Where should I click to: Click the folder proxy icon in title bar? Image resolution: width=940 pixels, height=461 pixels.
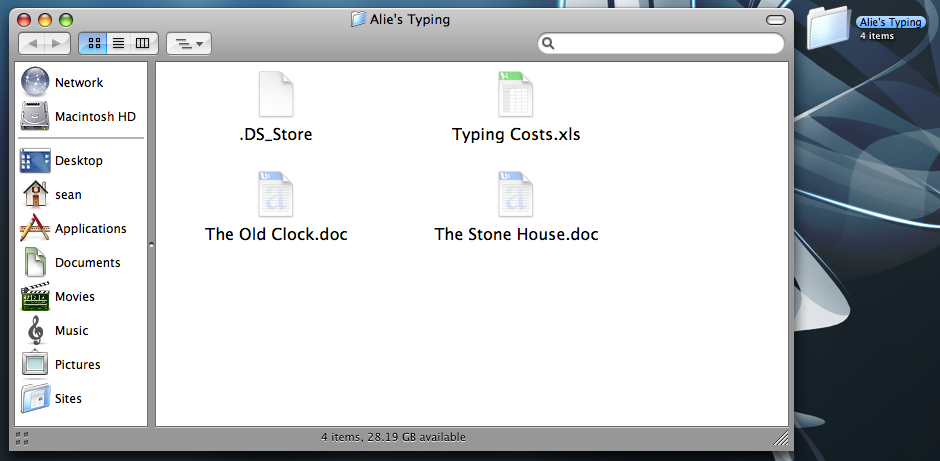[358, 19]
